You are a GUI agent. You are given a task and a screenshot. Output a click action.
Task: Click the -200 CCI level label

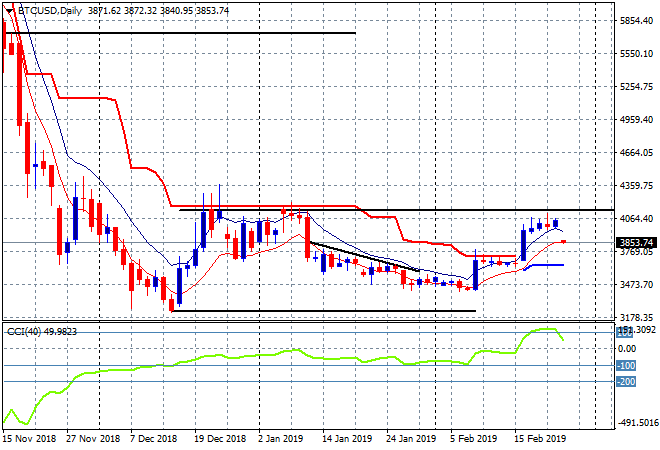[626, 382]
